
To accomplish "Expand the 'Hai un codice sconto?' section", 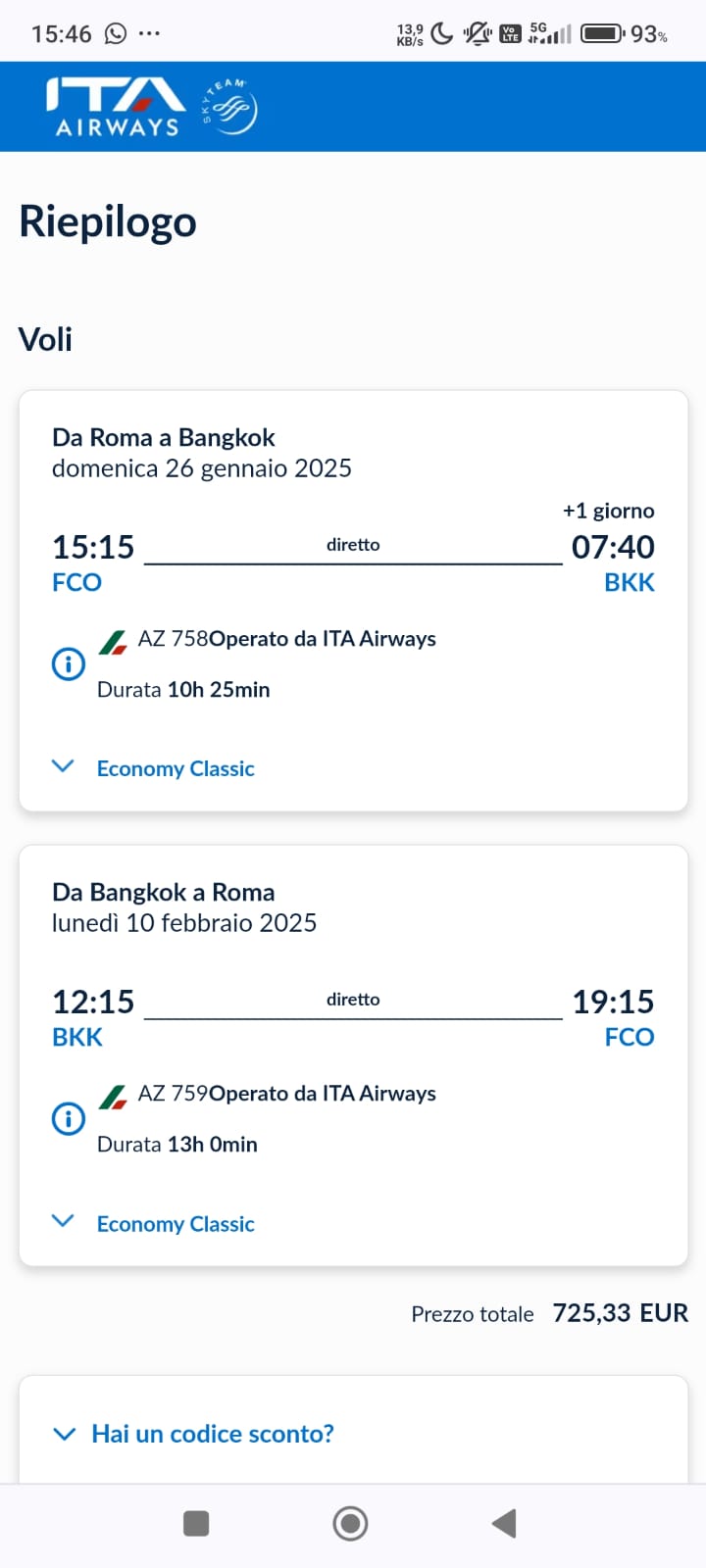I will coord(212,1434).
